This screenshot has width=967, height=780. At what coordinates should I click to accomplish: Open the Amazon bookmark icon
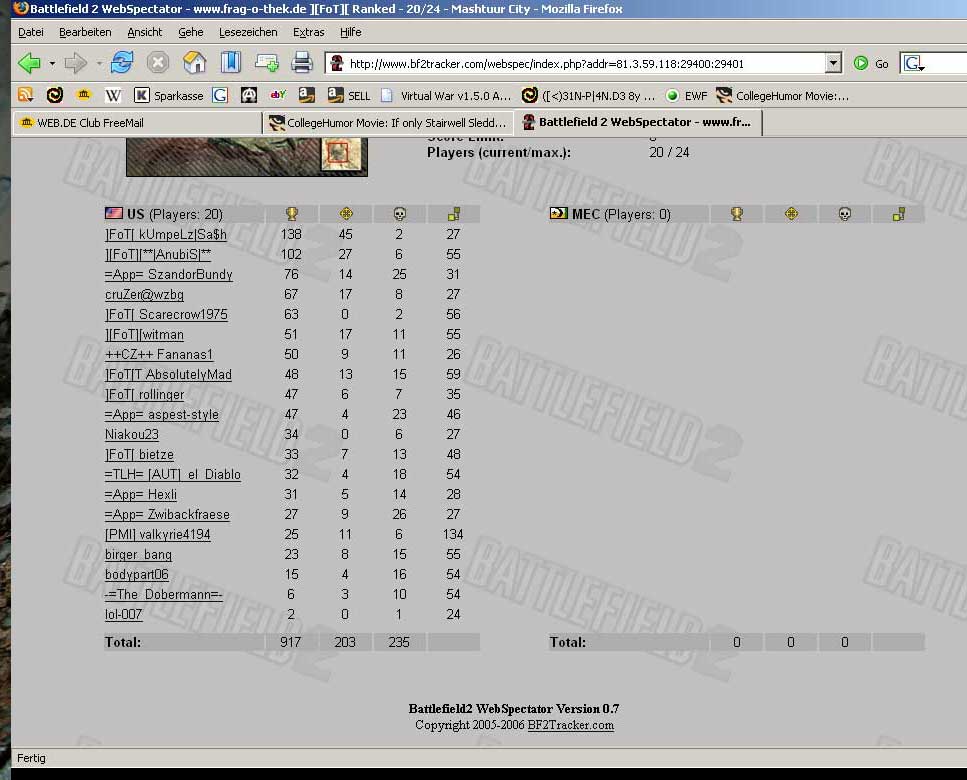[x=307, y=95]
